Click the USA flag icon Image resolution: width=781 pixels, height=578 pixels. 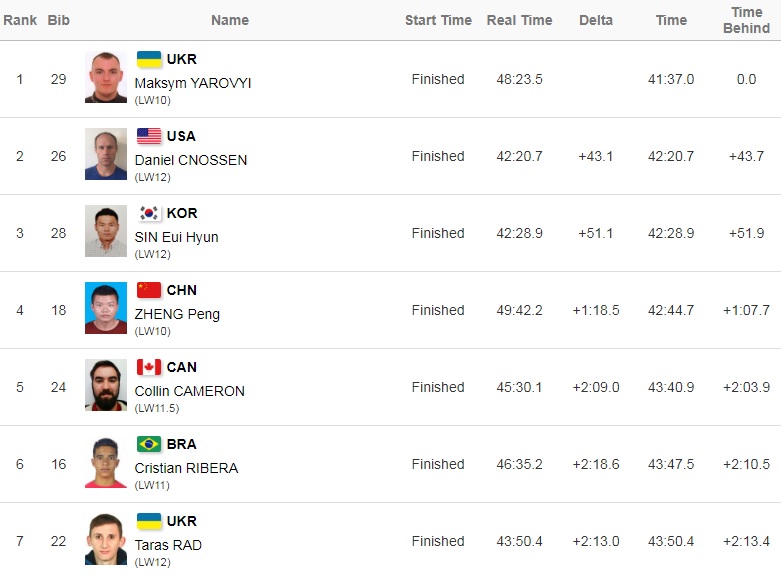149,136
